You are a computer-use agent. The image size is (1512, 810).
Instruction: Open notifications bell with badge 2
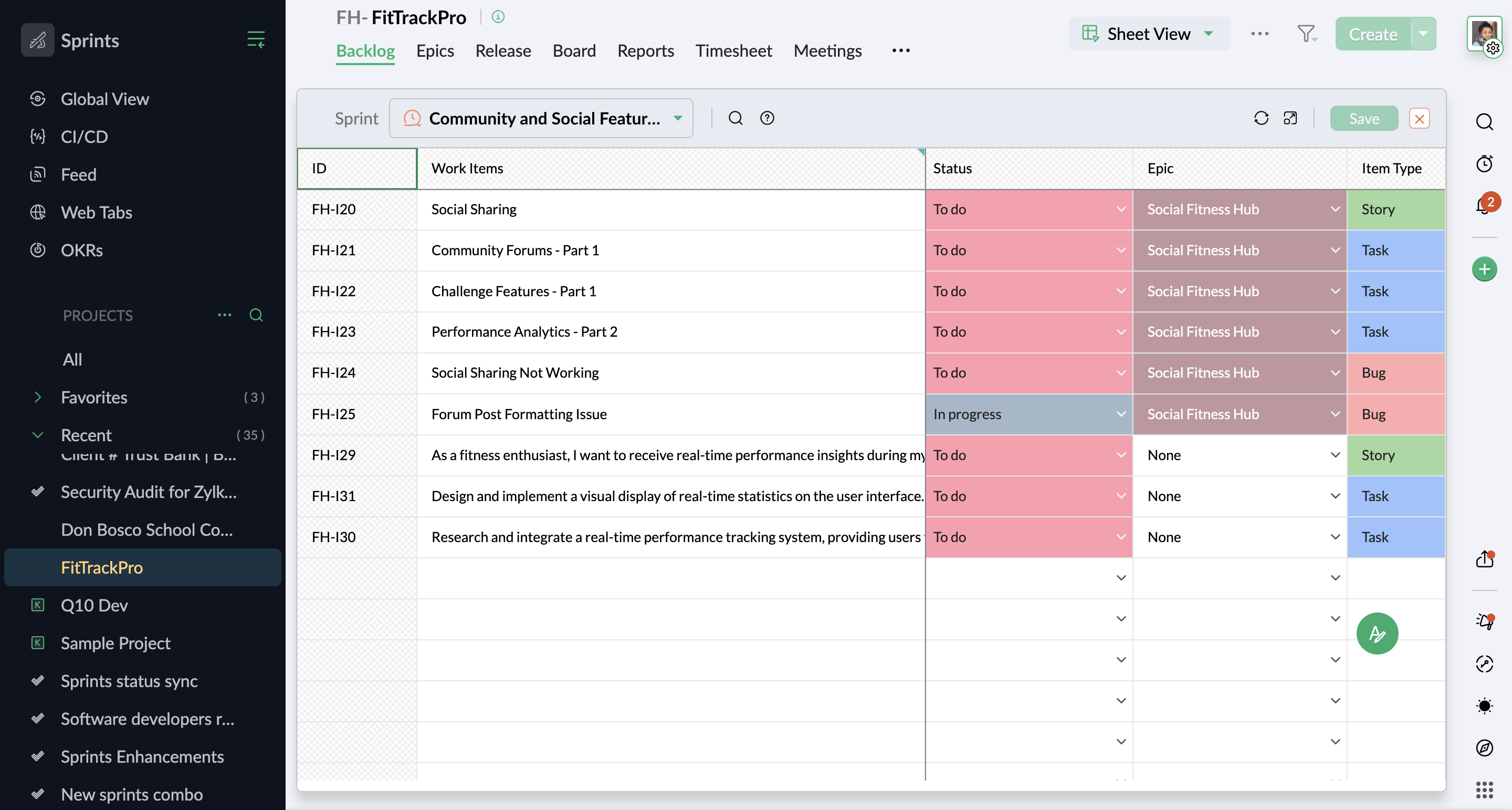(1484, 205)
